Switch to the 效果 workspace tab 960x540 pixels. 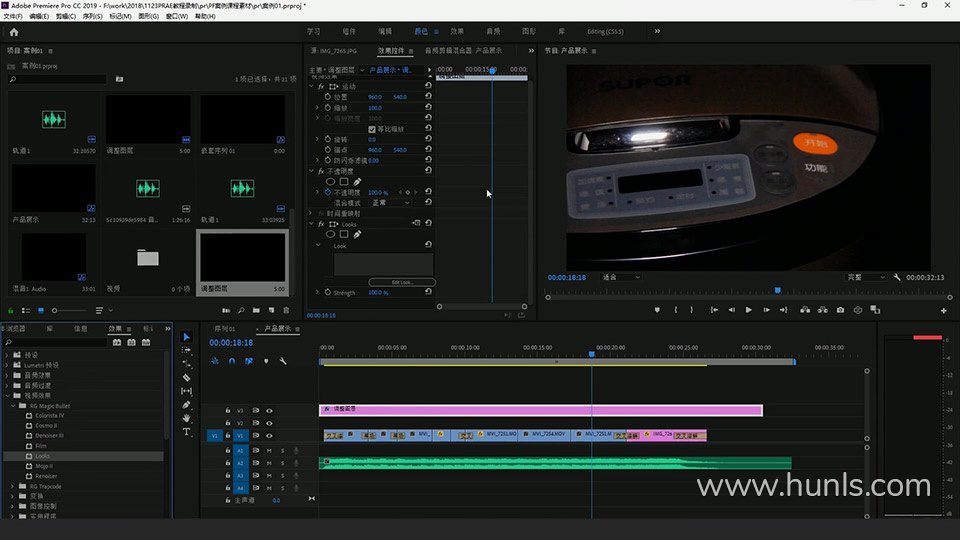tap(456, 31)
